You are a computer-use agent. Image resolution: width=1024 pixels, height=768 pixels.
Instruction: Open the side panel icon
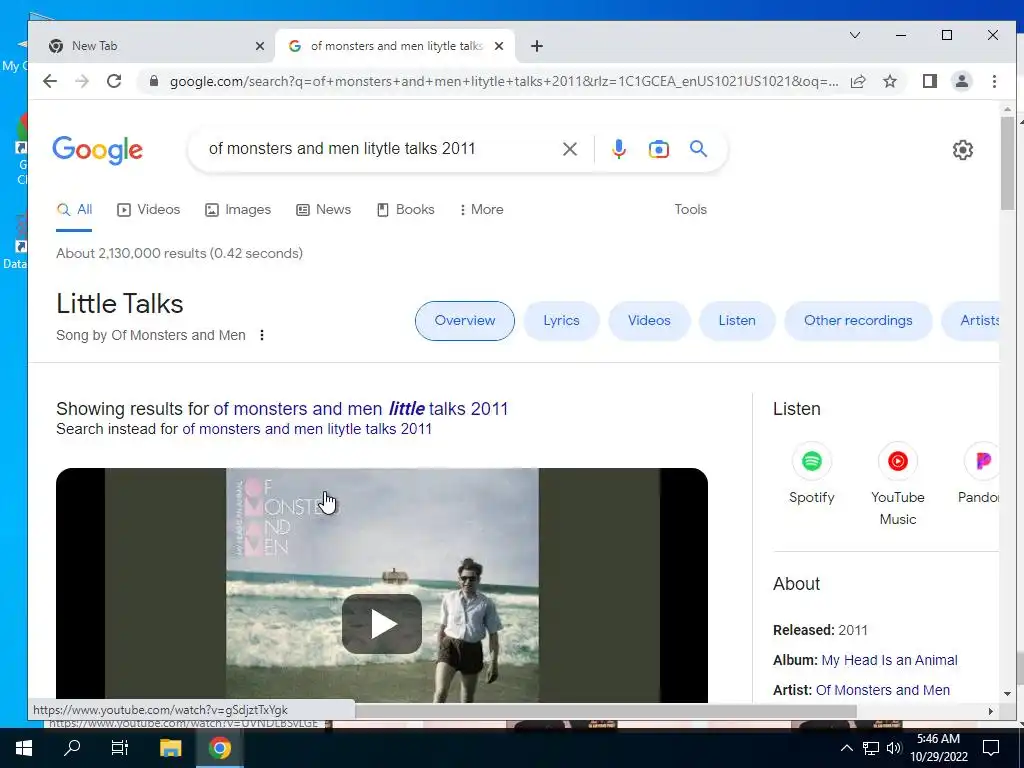[x=929, y=81]
